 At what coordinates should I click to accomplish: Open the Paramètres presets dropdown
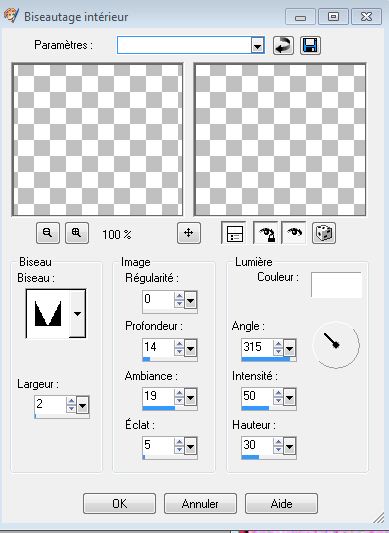257,45
